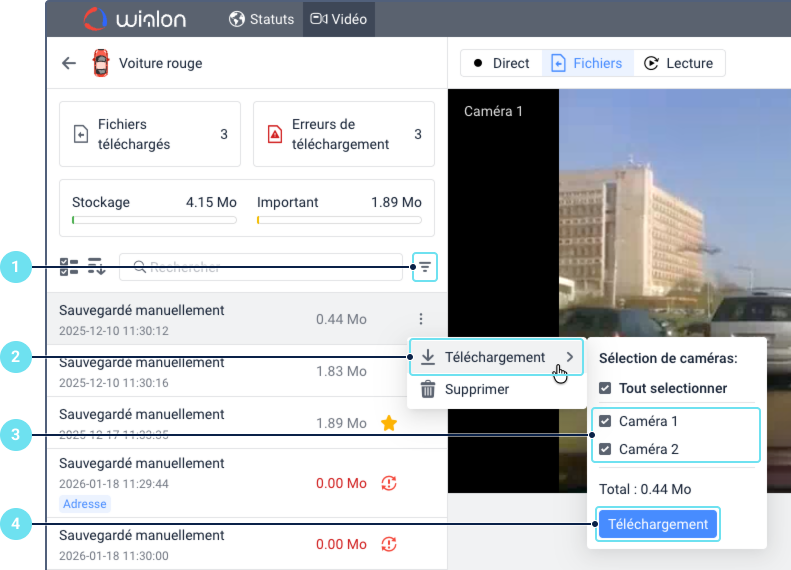This screenshot has width=791, height=570.
Task: Select the Fichiers mode tab
Action: [588, 63]
